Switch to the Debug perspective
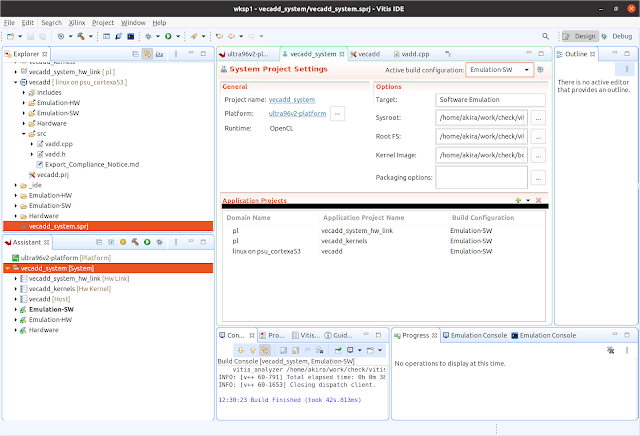Screen dimensions: 640x436 pyautogui.click(x=617, y=36)
